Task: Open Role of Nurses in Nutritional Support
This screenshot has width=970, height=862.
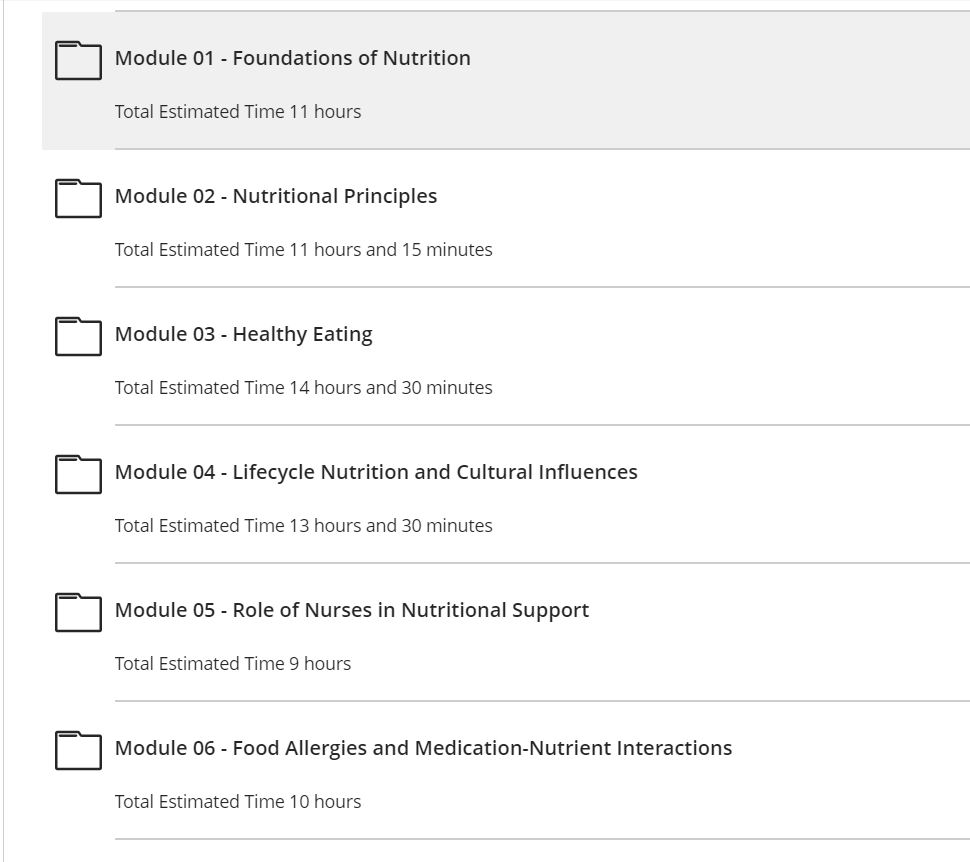Action: [352, 610]
